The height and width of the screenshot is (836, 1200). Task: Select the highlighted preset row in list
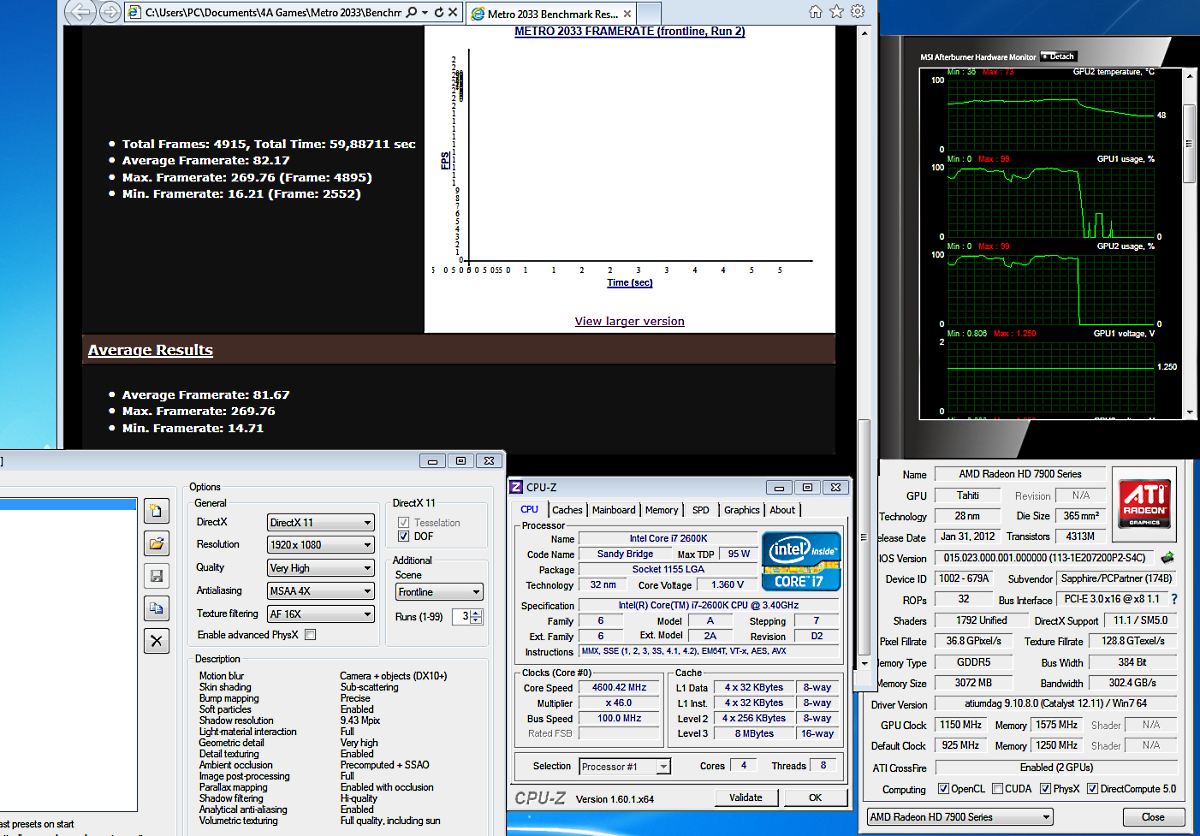point(68,505)
